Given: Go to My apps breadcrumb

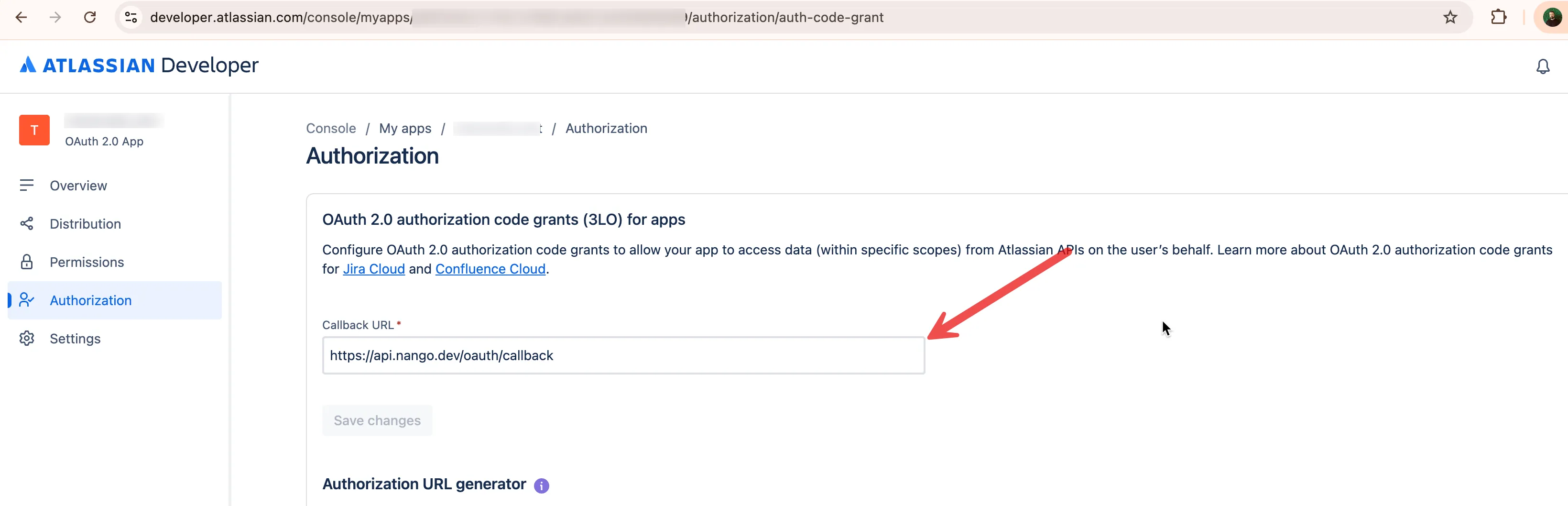Looking at the screenshot, I should click(x=405, y=129).
